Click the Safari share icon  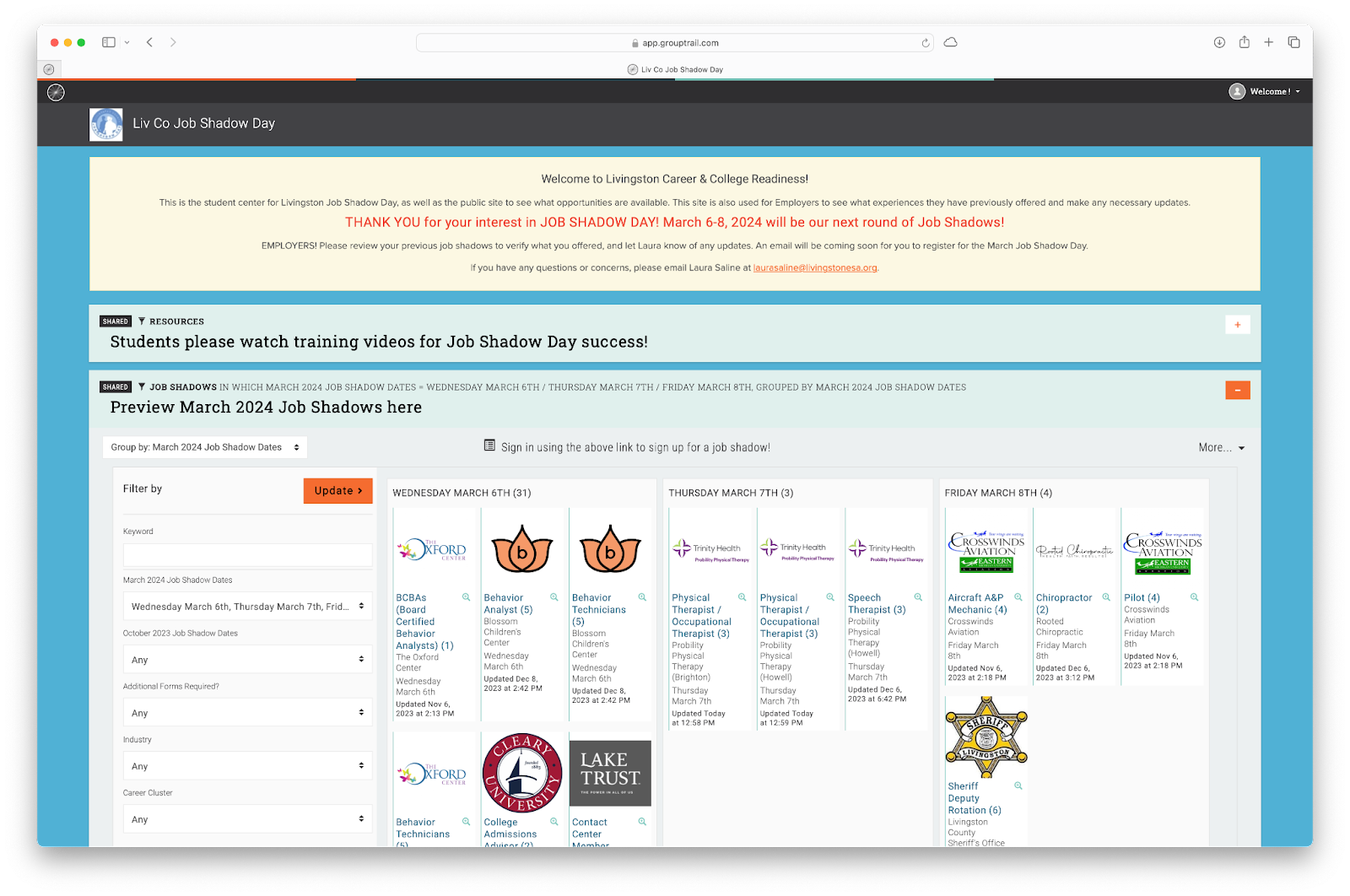1244,42
